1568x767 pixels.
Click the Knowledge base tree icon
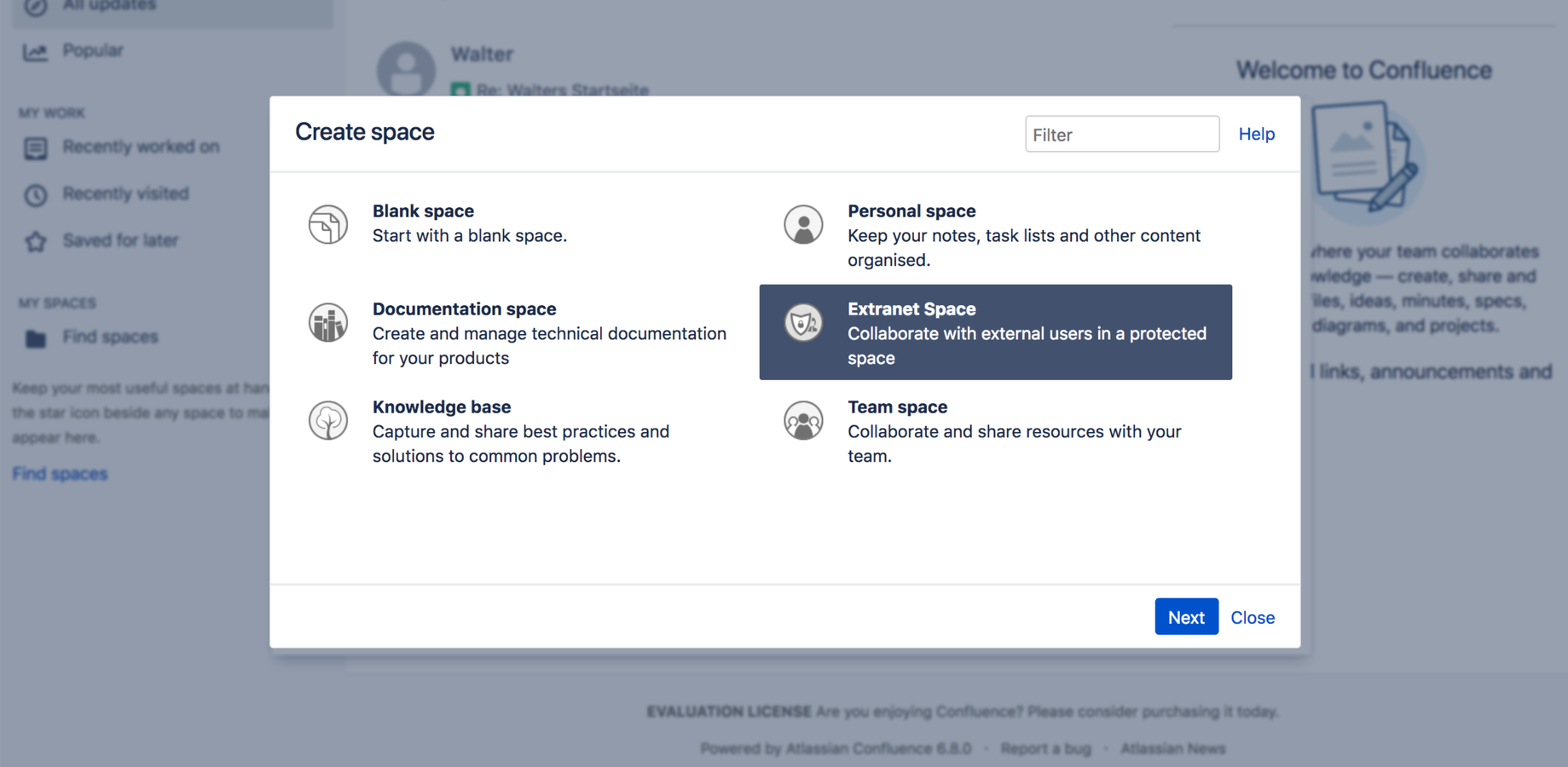pyautogui.click(x=328, y=421)
